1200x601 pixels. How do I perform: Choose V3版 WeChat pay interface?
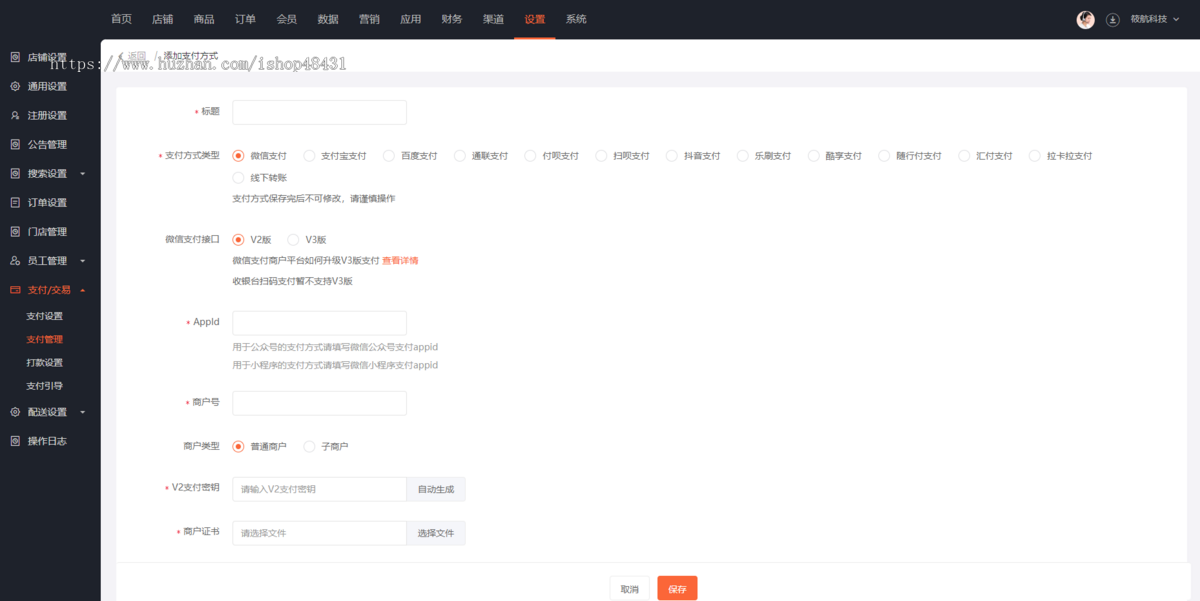[293, 240]
